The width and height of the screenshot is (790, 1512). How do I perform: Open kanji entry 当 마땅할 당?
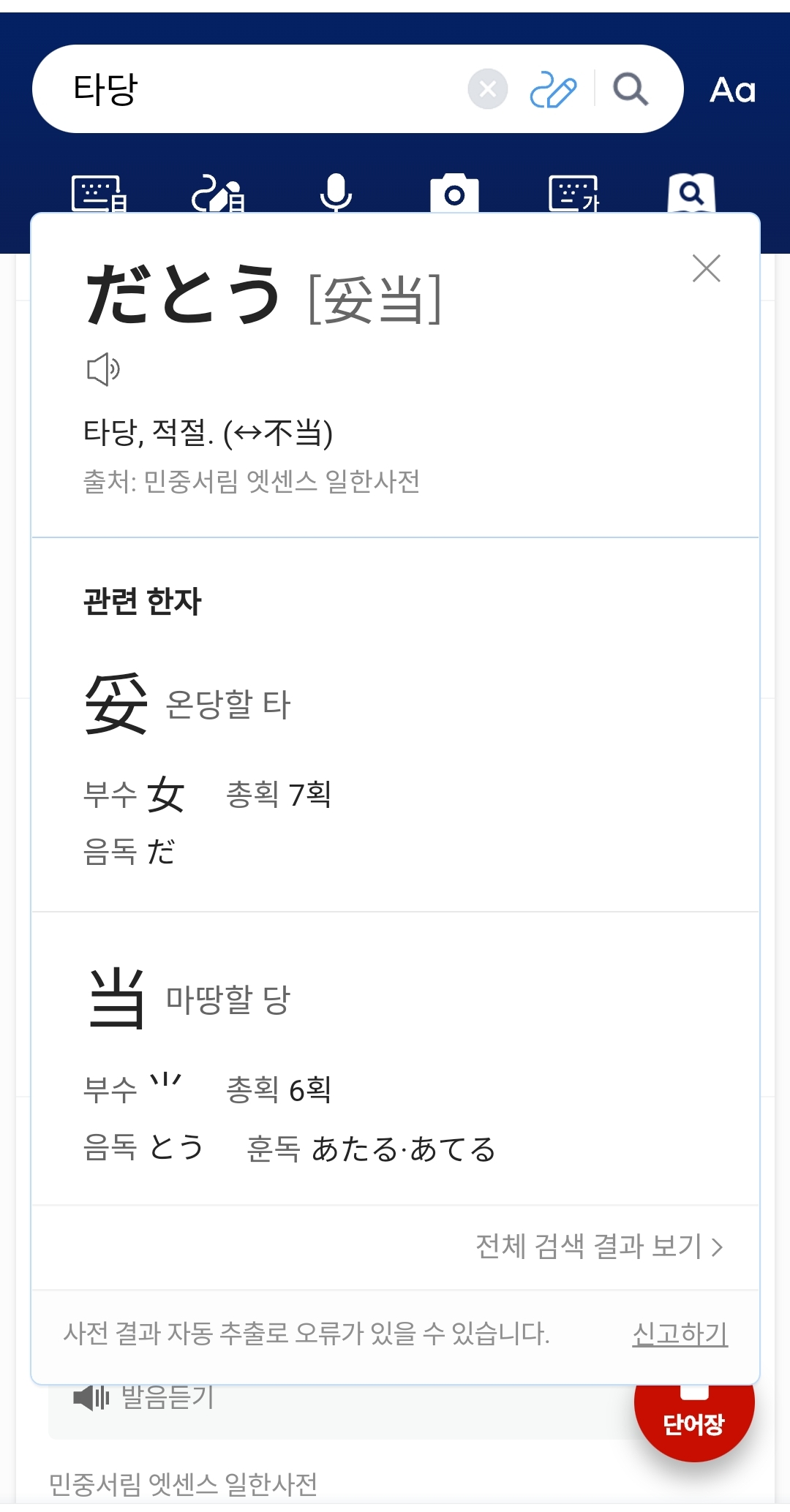pos(189,999)
